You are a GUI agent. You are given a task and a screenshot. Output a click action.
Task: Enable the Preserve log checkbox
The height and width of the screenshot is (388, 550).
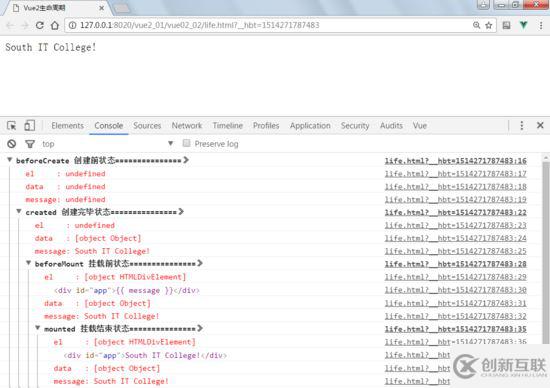click(x=187, y=143)
